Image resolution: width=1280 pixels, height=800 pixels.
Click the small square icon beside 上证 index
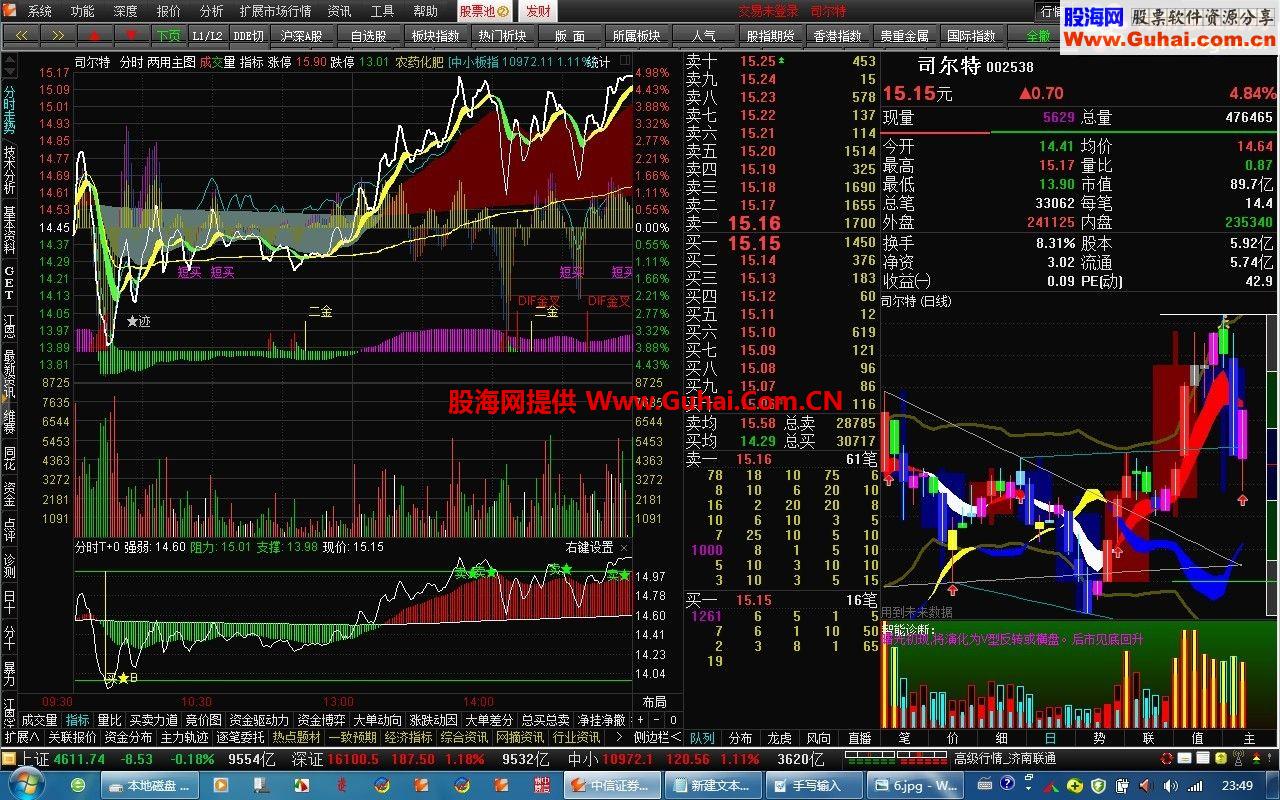click(9, 759)
